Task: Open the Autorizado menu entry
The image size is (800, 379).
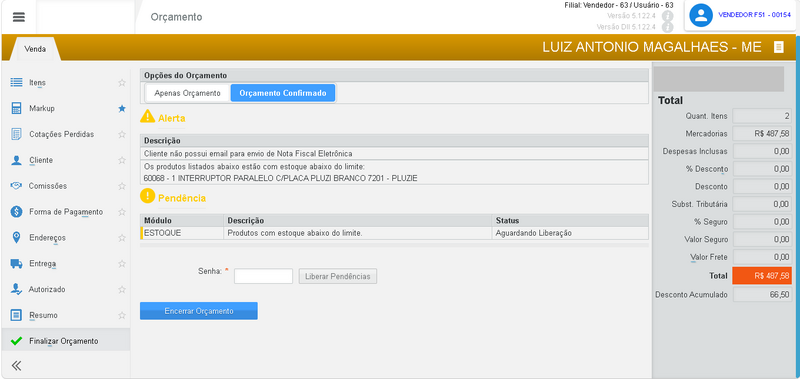Action: (47, 289)
